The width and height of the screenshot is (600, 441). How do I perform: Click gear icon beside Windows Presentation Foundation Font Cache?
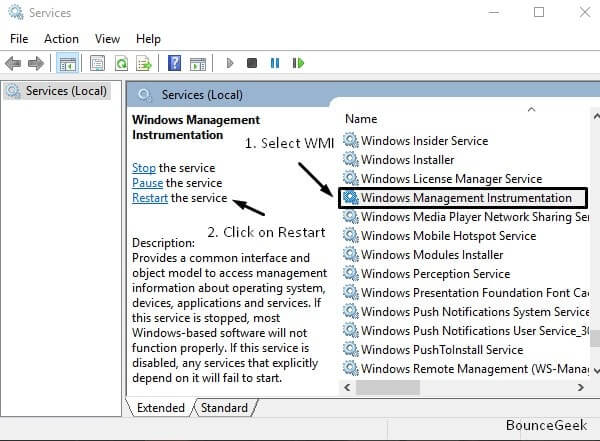tap(351, 292)
